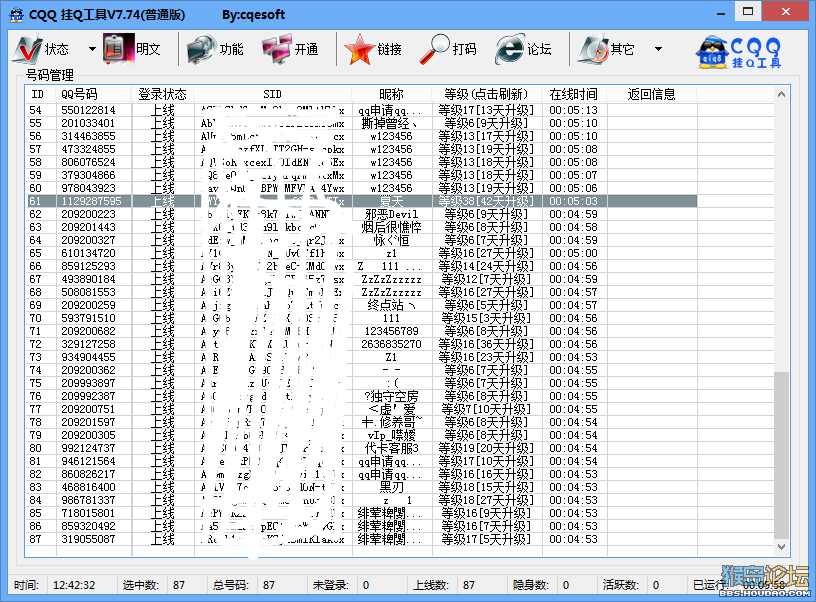
Task: Select QQ number 610134720
Action: pyautogui.click(x=88, y=253)
